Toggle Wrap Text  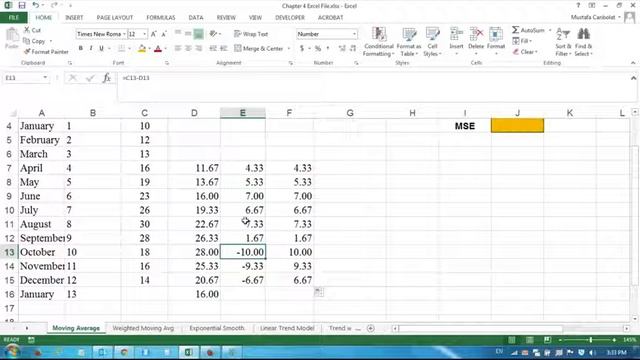click(x=251, y=34)
